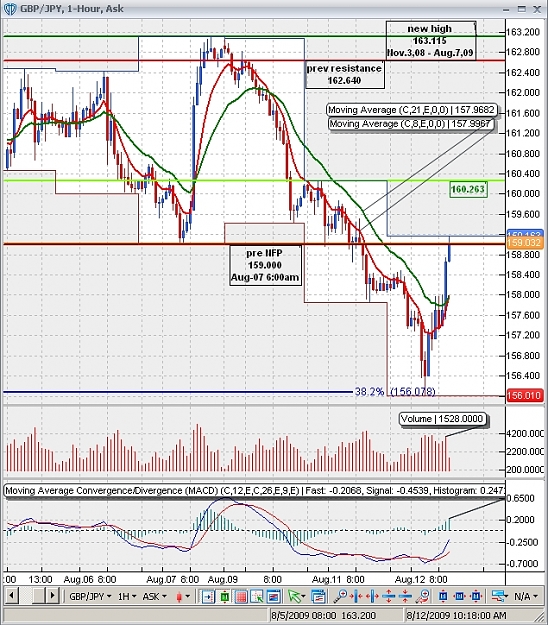This screenshot has width=548, height=625.
Task: Select the 'prev resistance 162.640' annotation box
Action: (344, 75)
